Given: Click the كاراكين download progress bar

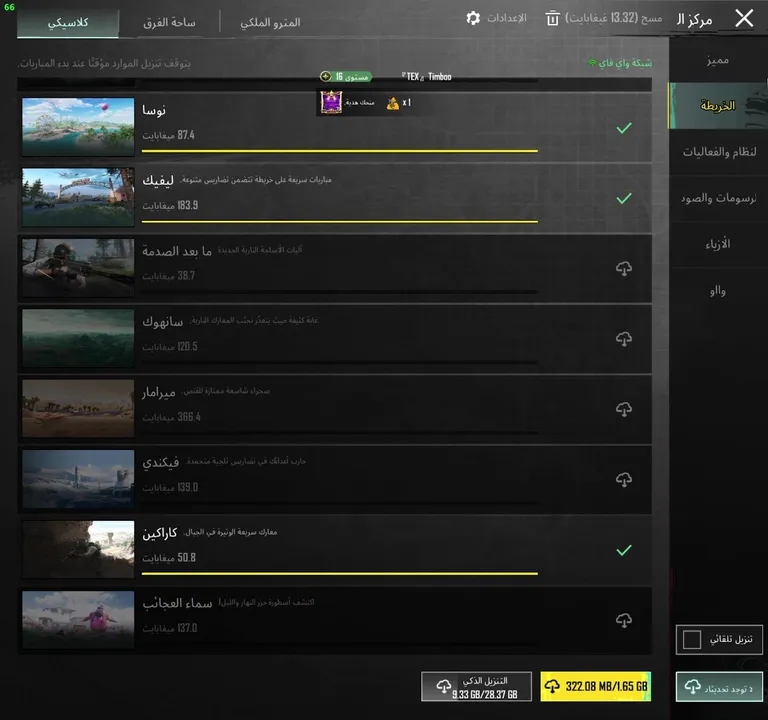Looking at the screenshot, I should [339, 573].
